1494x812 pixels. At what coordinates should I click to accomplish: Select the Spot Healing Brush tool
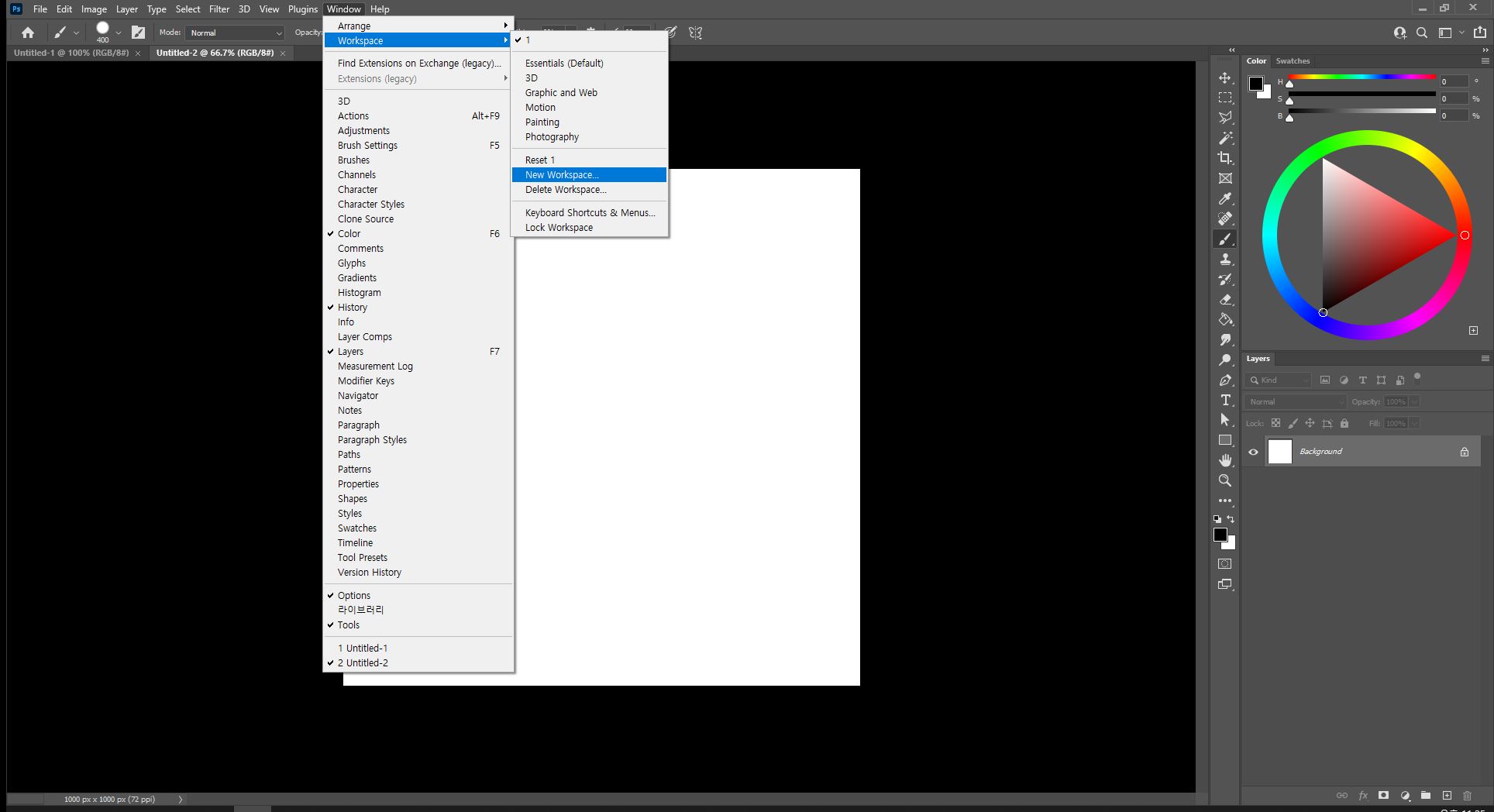coord(1225,218)
